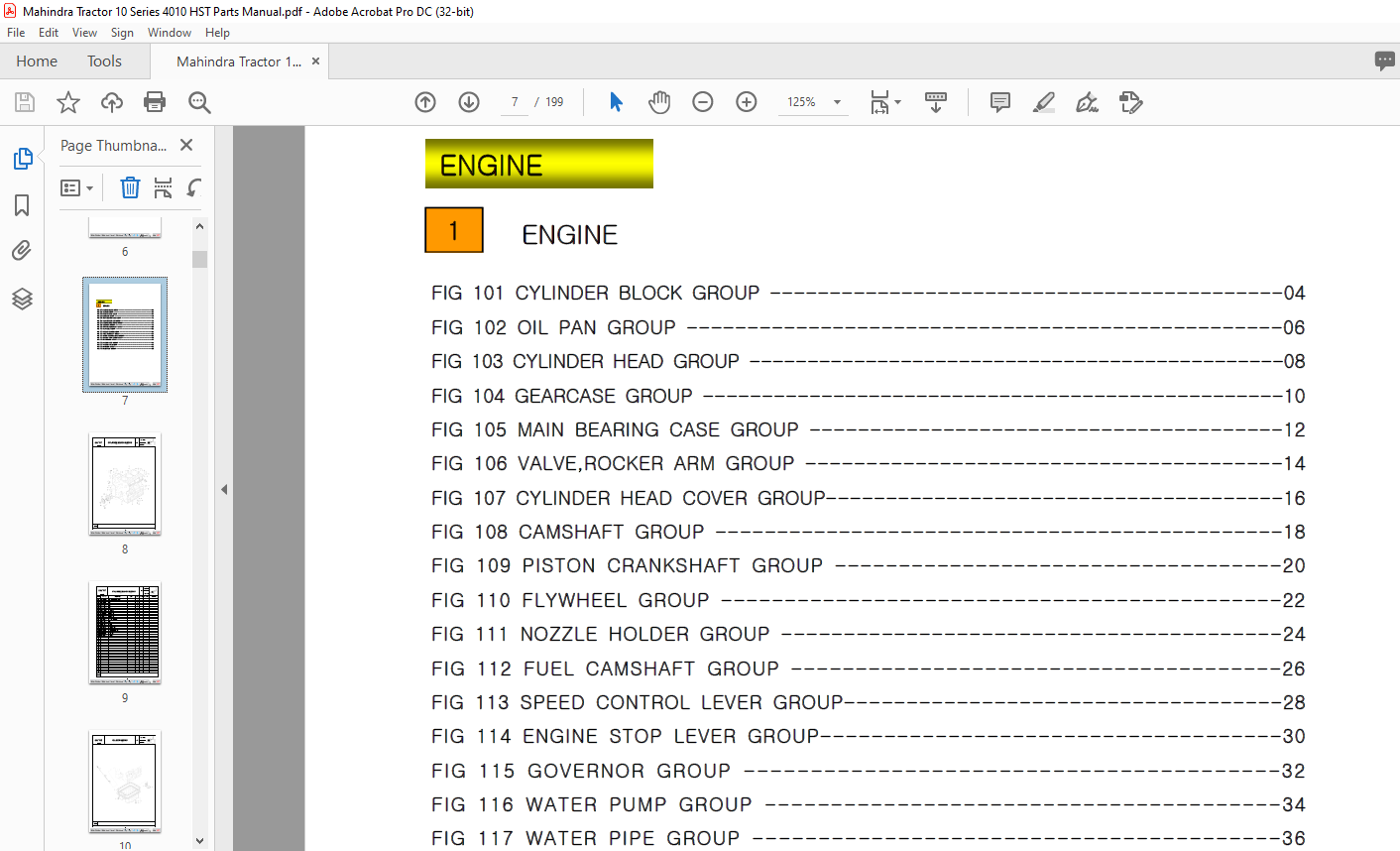Click FIG 112 FUEL CAMSHAFT GROUP entry
1400x851 pixels.
(868, 669)
